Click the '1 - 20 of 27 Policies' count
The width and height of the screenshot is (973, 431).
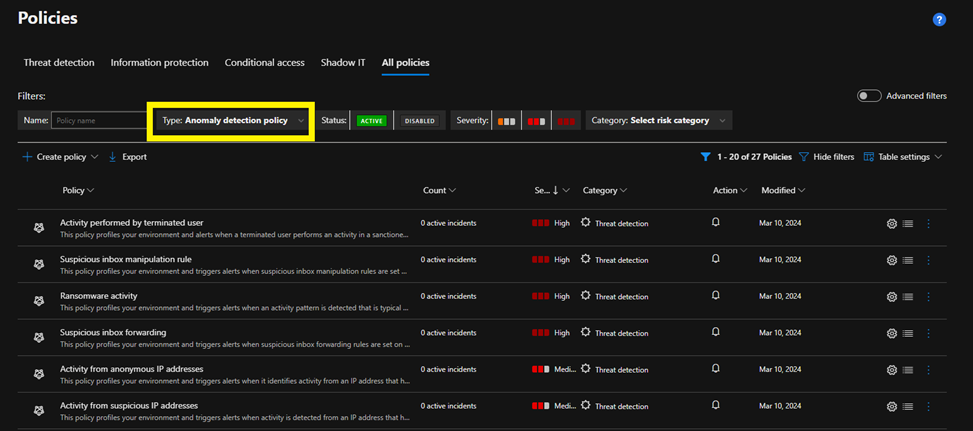754,158
